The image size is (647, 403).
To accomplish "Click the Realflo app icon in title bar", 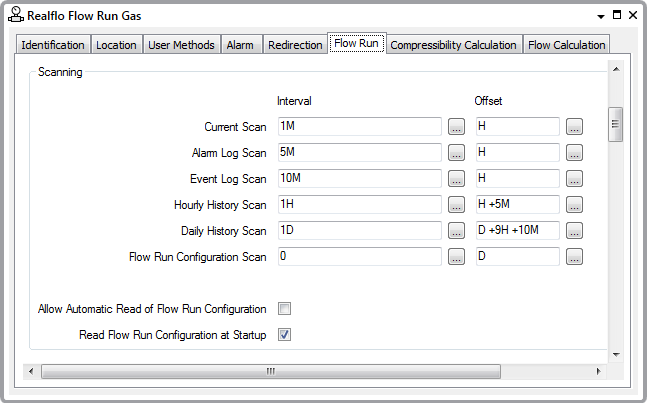I will [14, 15].
